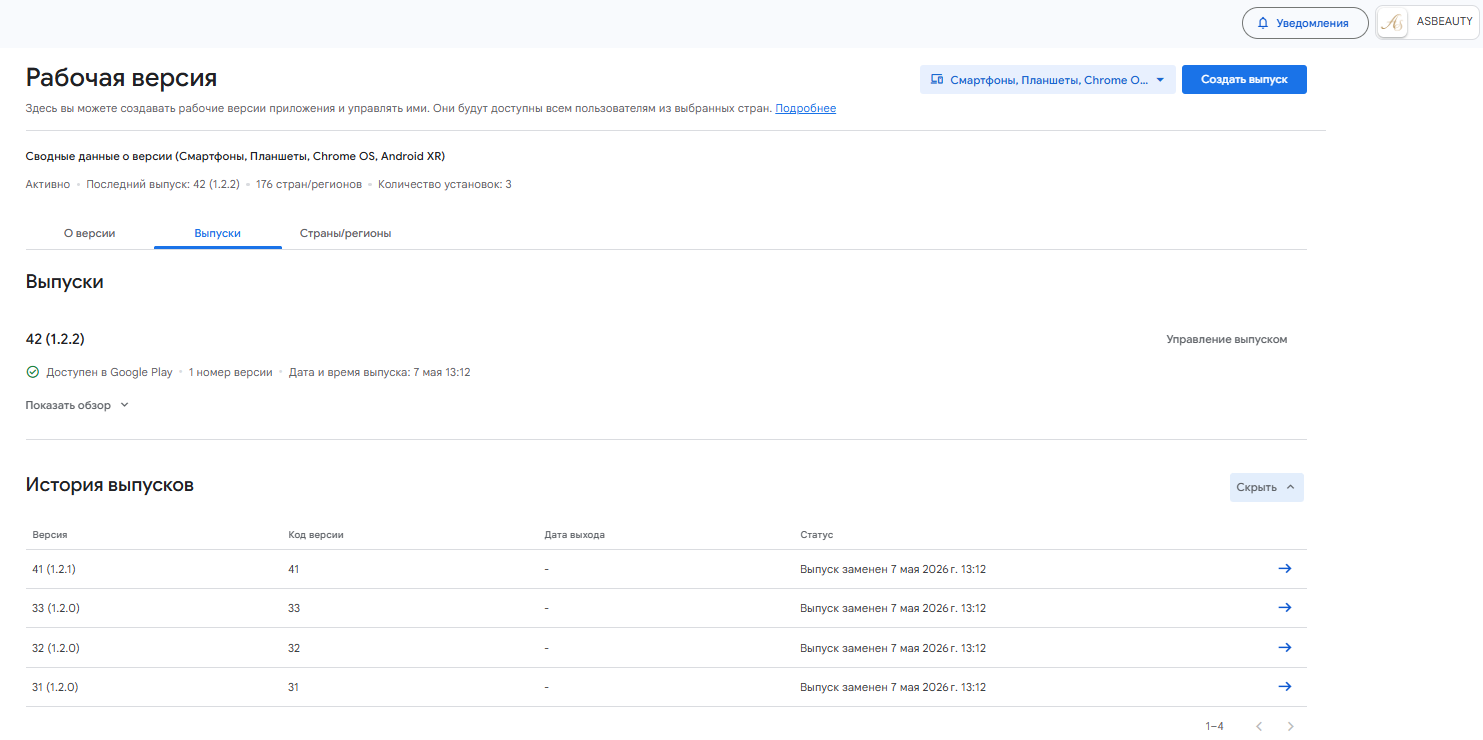The image size is (1483, 740).
Task: Open the form factor dropdown
Action: pos(1048,80)
